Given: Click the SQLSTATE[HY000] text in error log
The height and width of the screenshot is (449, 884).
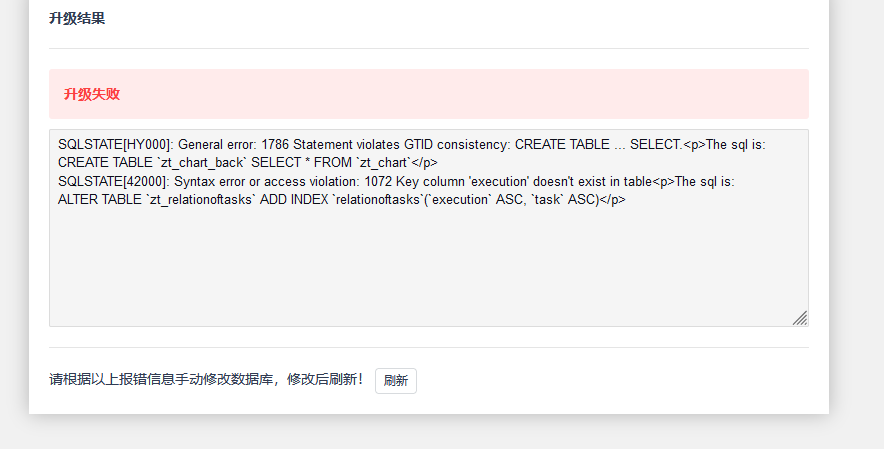Looking at the screenshot, I should tap(114, 144).
